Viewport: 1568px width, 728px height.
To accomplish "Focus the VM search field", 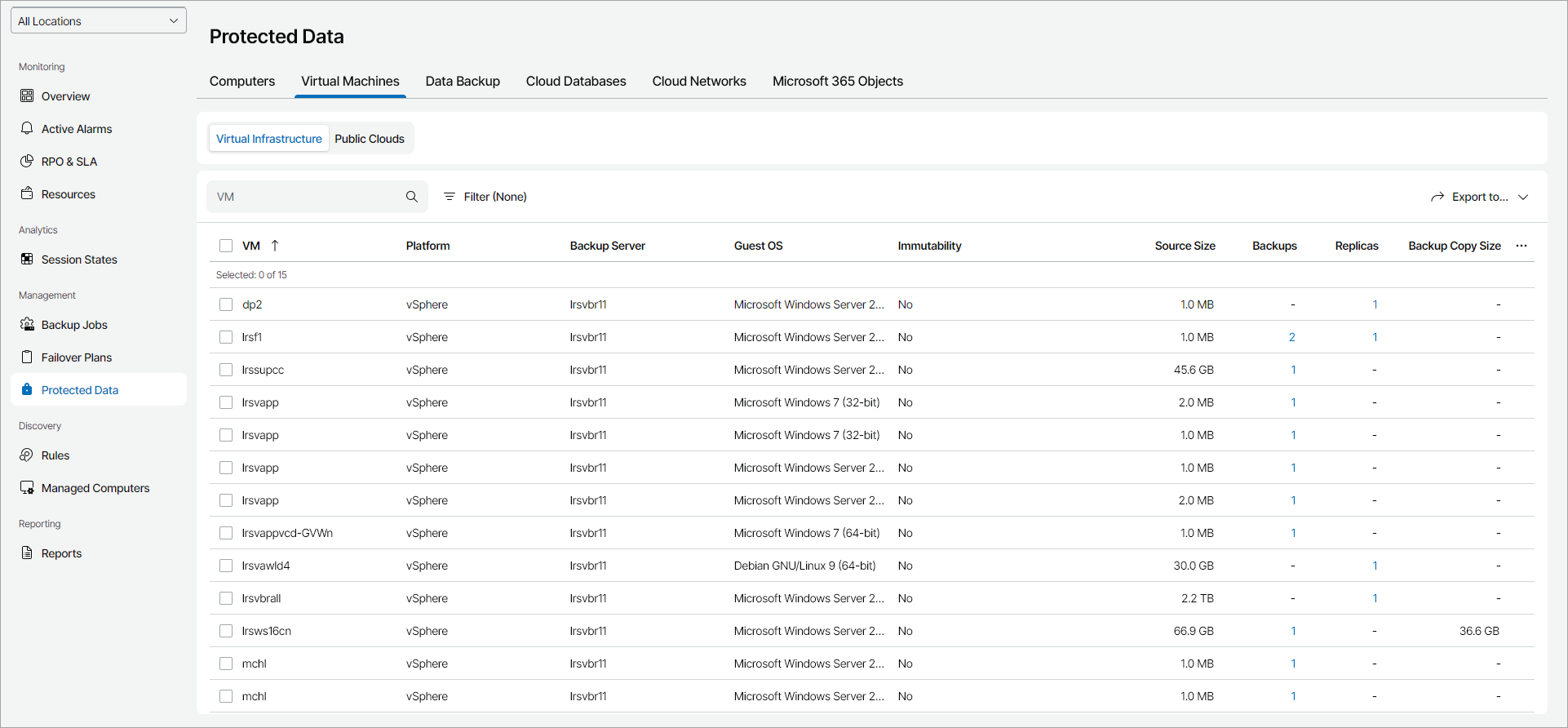I will click(x=306, y=197).
